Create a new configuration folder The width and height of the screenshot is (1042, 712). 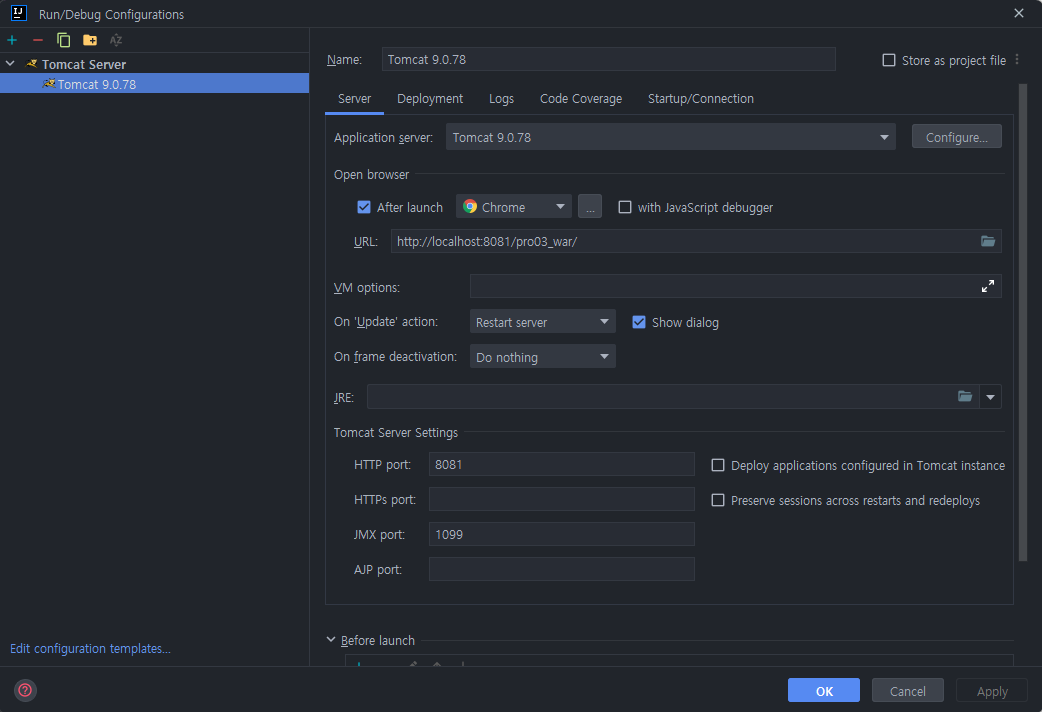pos(90,40)
